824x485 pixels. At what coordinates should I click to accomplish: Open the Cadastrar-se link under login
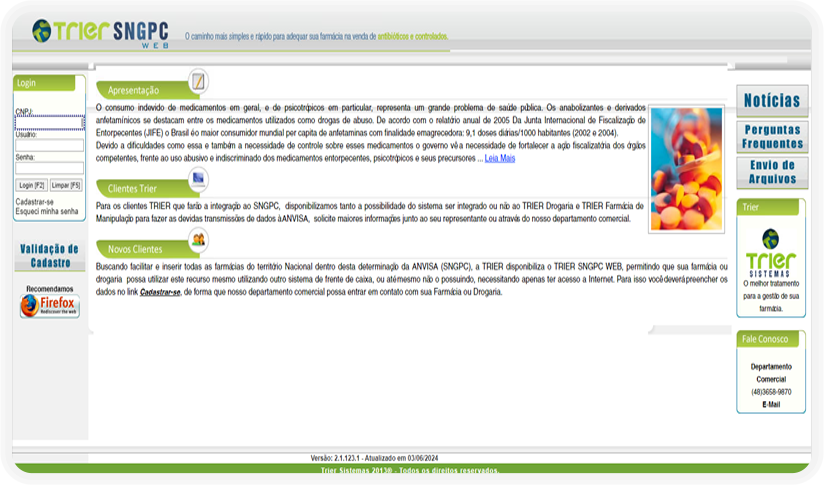pyautogui.click(x=35, y=202)
